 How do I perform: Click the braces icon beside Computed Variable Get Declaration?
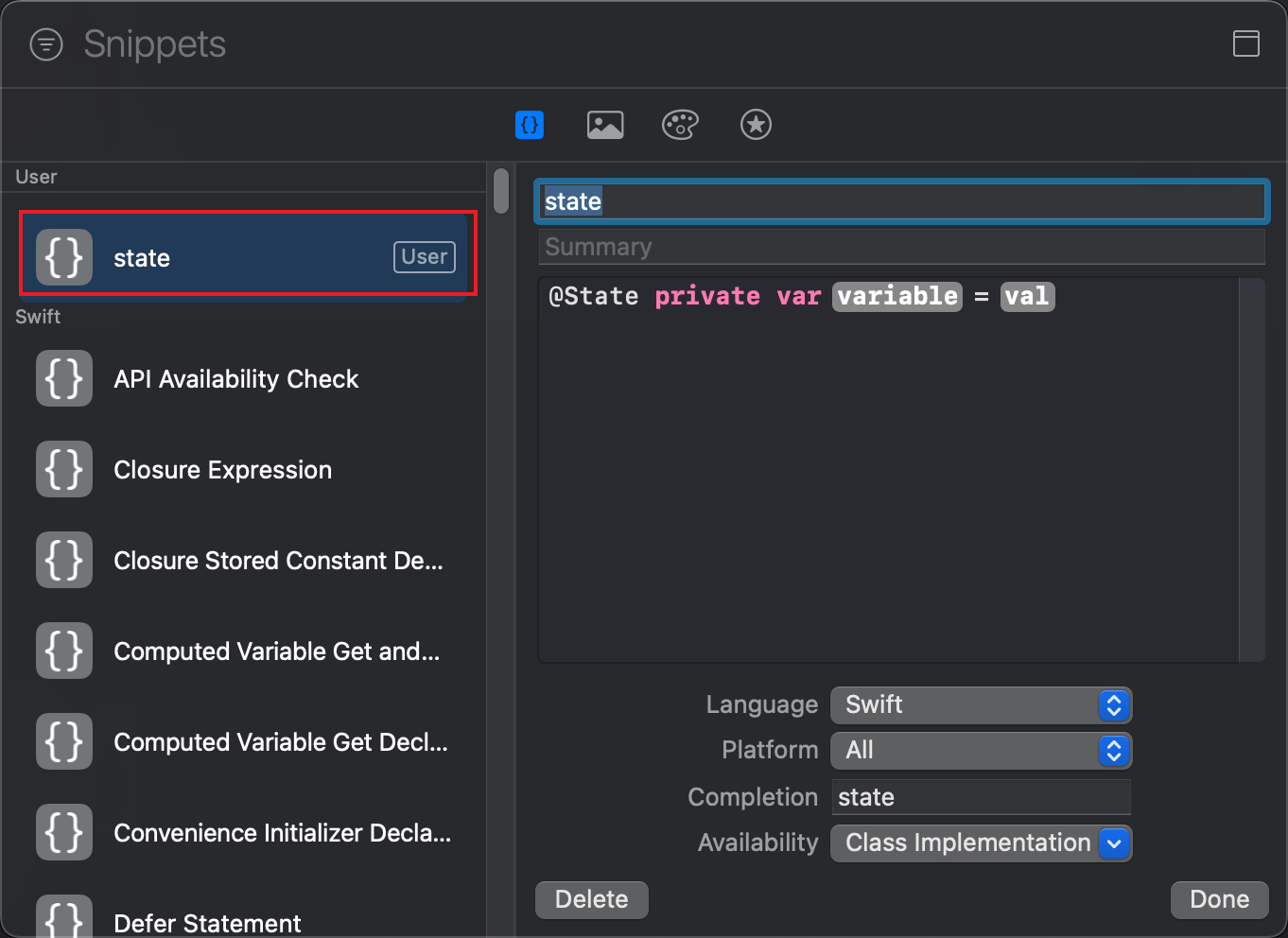[63, 741]
